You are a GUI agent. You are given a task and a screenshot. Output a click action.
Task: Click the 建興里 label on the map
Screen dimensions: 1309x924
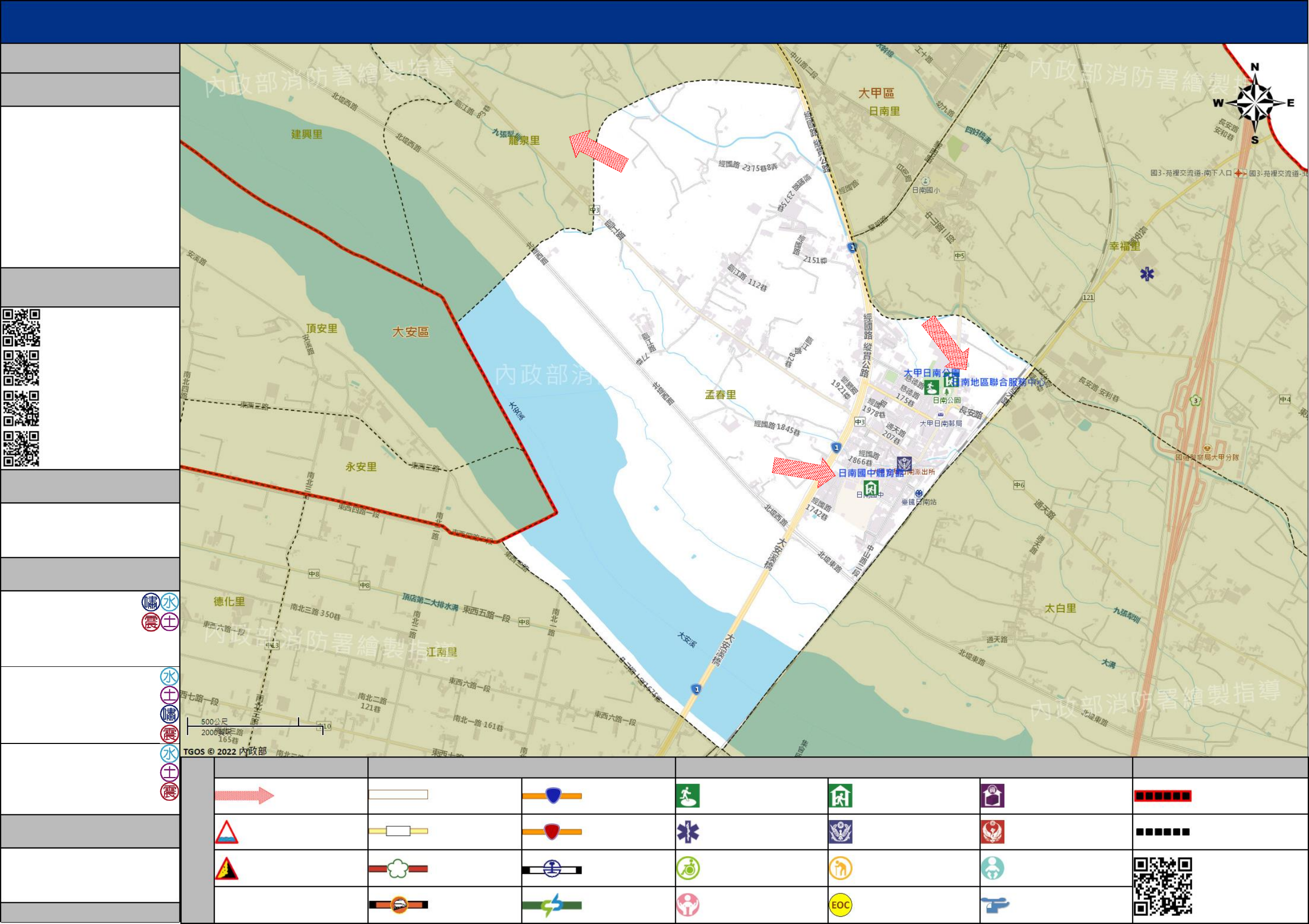pos(307,134)
